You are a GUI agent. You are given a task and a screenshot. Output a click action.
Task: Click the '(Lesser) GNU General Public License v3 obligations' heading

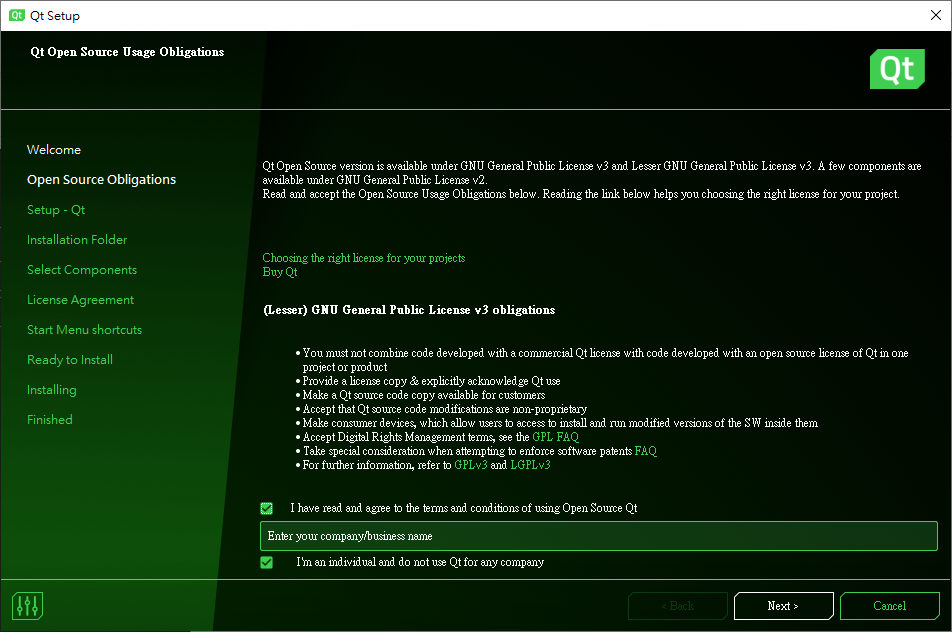pos(409,310)
